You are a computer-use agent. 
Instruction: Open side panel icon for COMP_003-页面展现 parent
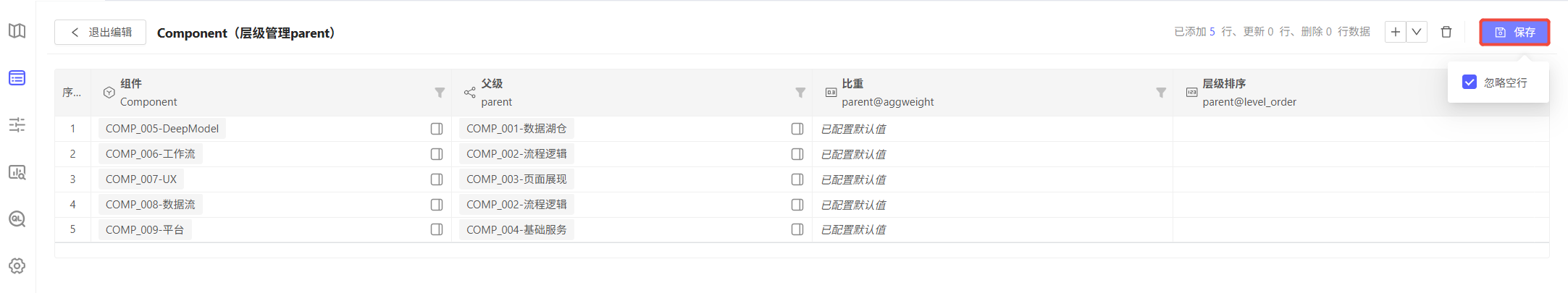click(x=797, y=179)
